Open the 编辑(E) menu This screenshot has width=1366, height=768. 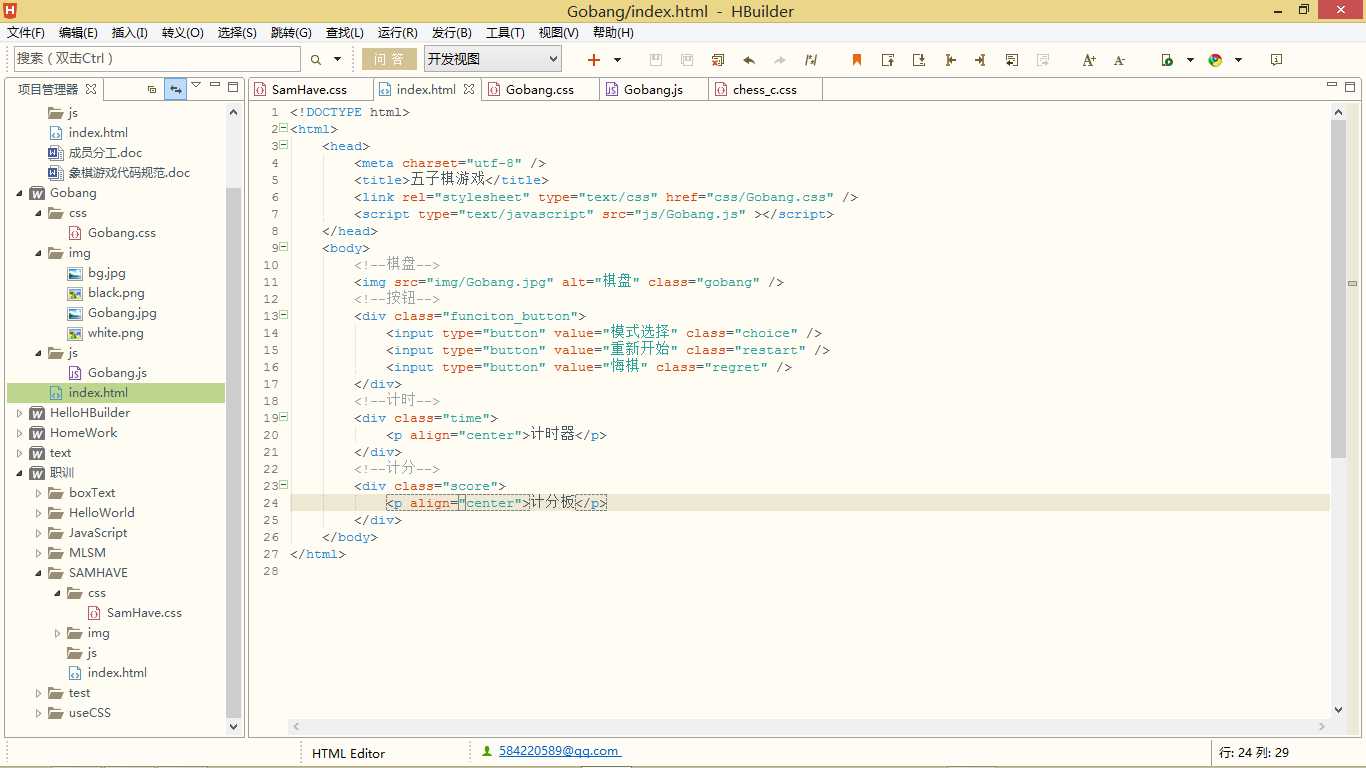tap(79, 33)
